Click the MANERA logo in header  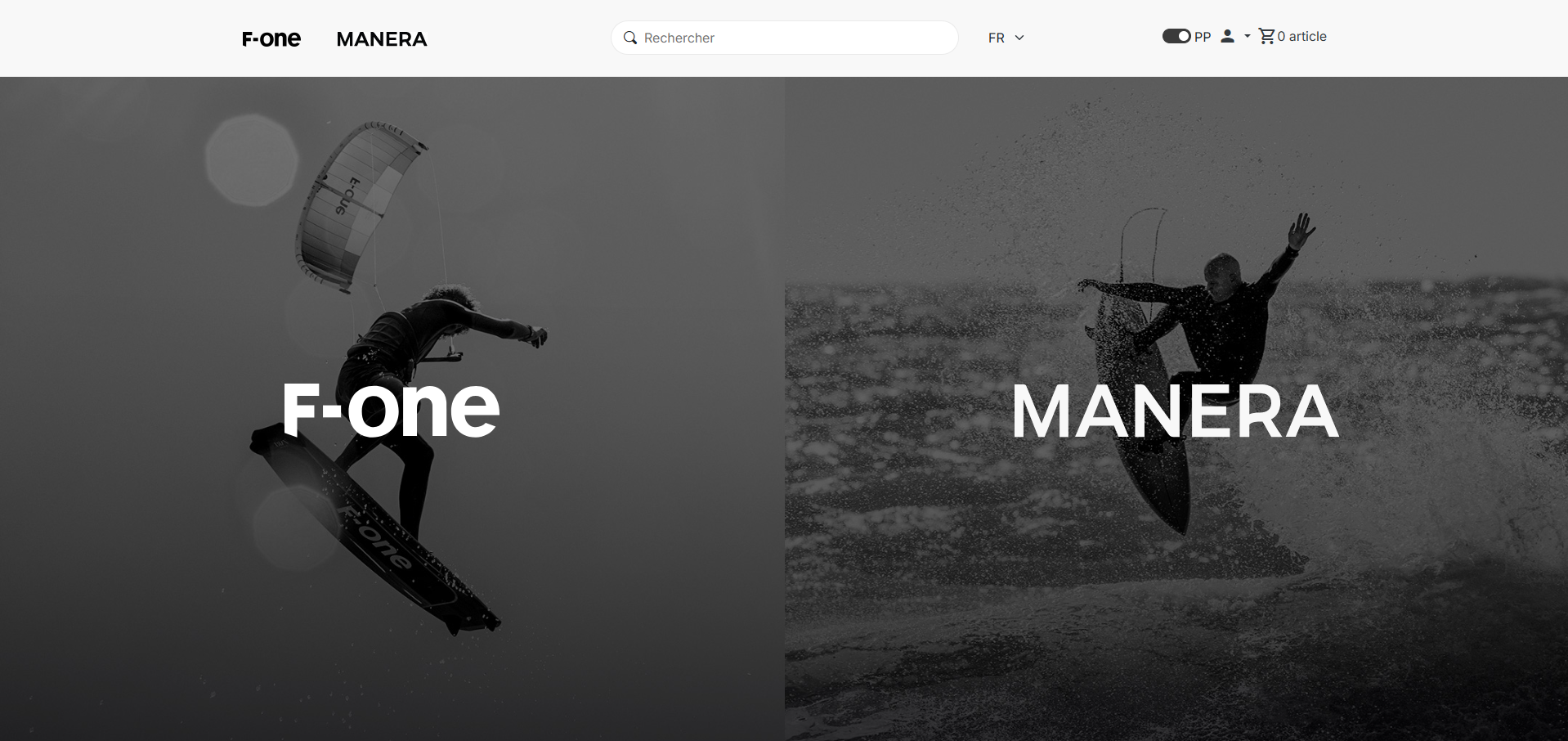pyautogui.click(x=382, y=39)
